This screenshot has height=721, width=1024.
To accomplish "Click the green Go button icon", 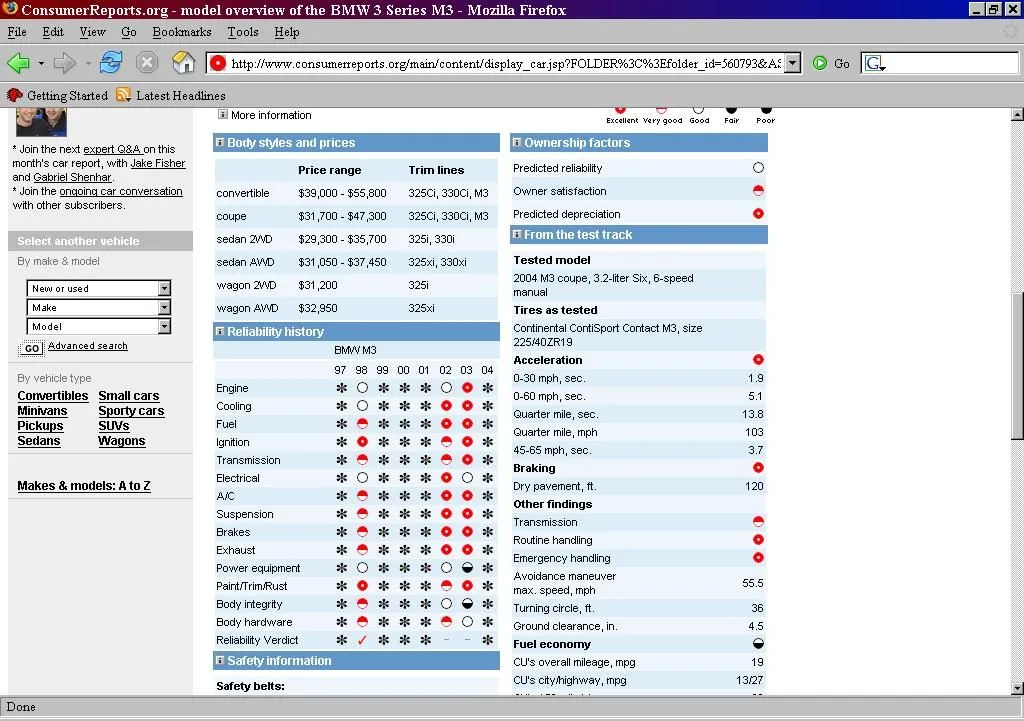I will pyautogui.click(x=820, y=63).
